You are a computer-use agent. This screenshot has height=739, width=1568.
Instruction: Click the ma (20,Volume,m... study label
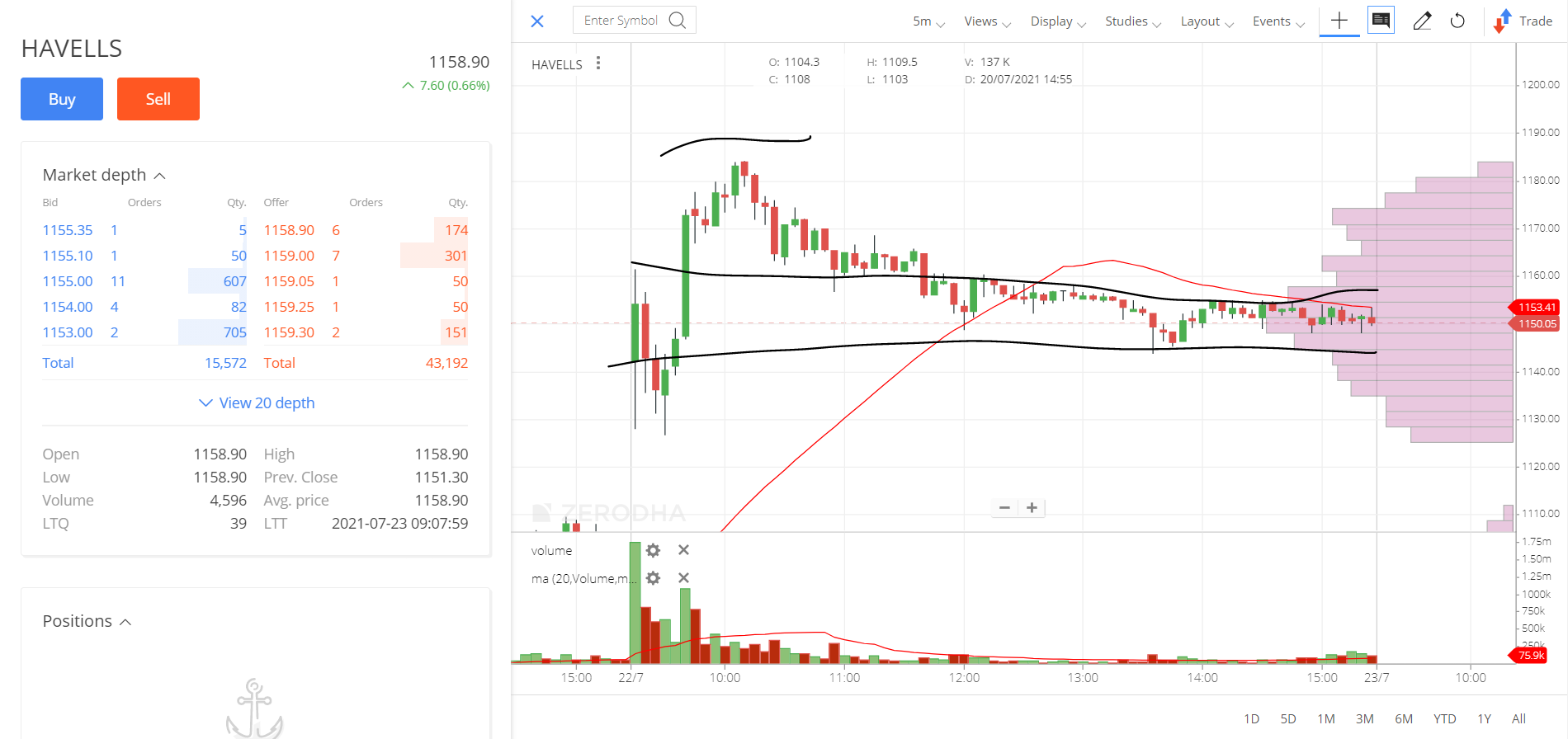(x=585, y=578)
